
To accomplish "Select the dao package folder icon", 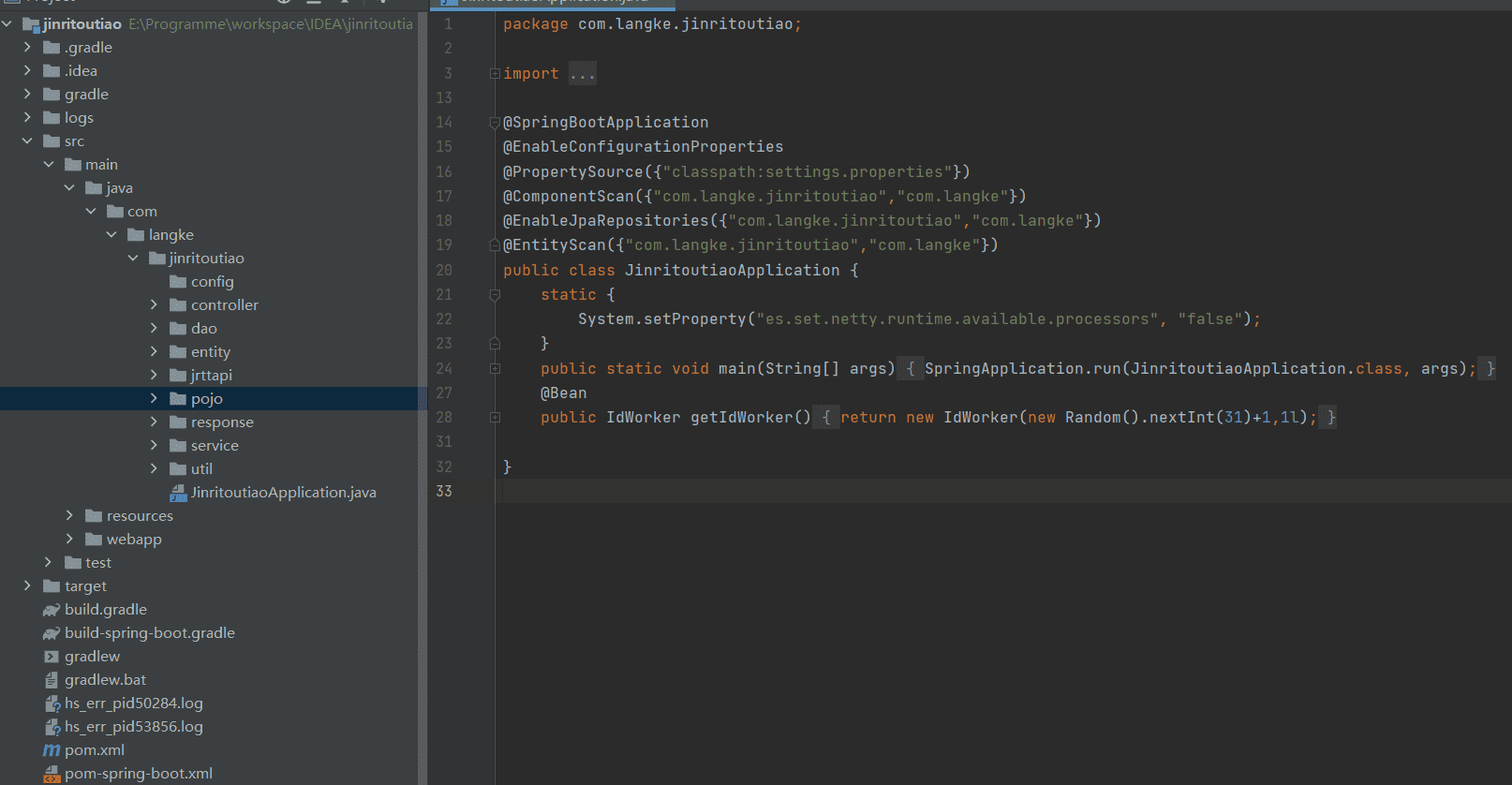I will point(178,329).
